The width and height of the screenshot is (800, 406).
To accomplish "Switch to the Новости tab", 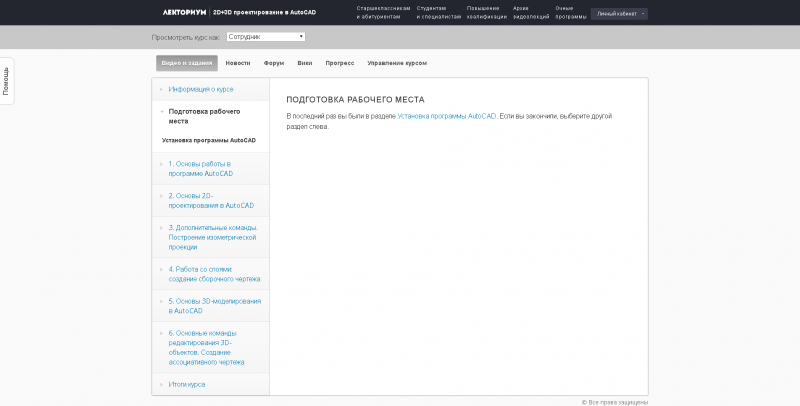I will point(238,63).
